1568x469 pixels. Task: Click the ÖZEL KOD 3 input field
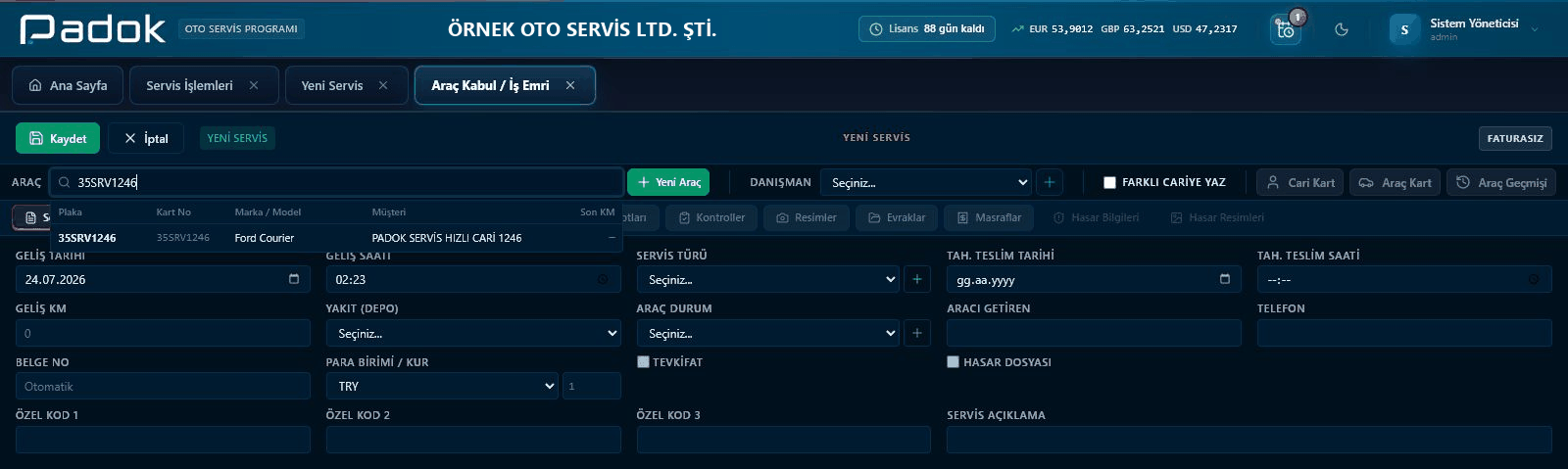point(783,440)
